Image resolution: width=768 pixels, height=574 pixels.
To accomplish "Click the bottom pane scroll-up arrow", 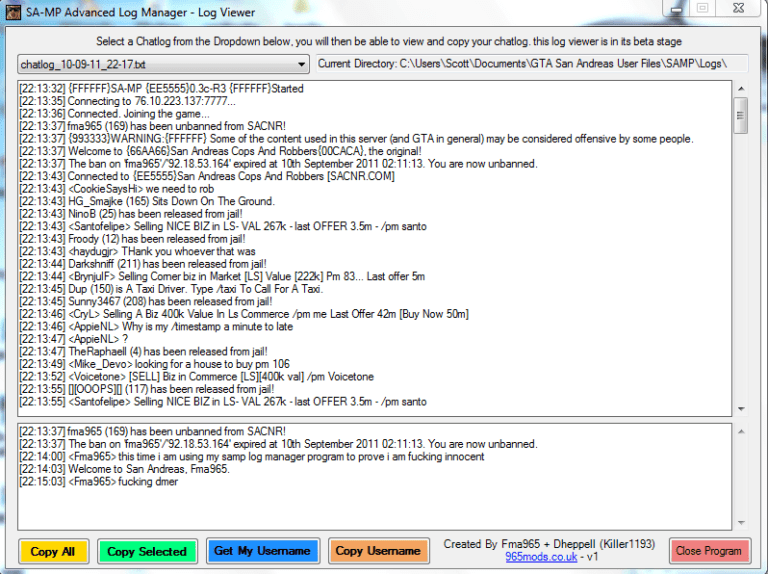I will point(741,431).
